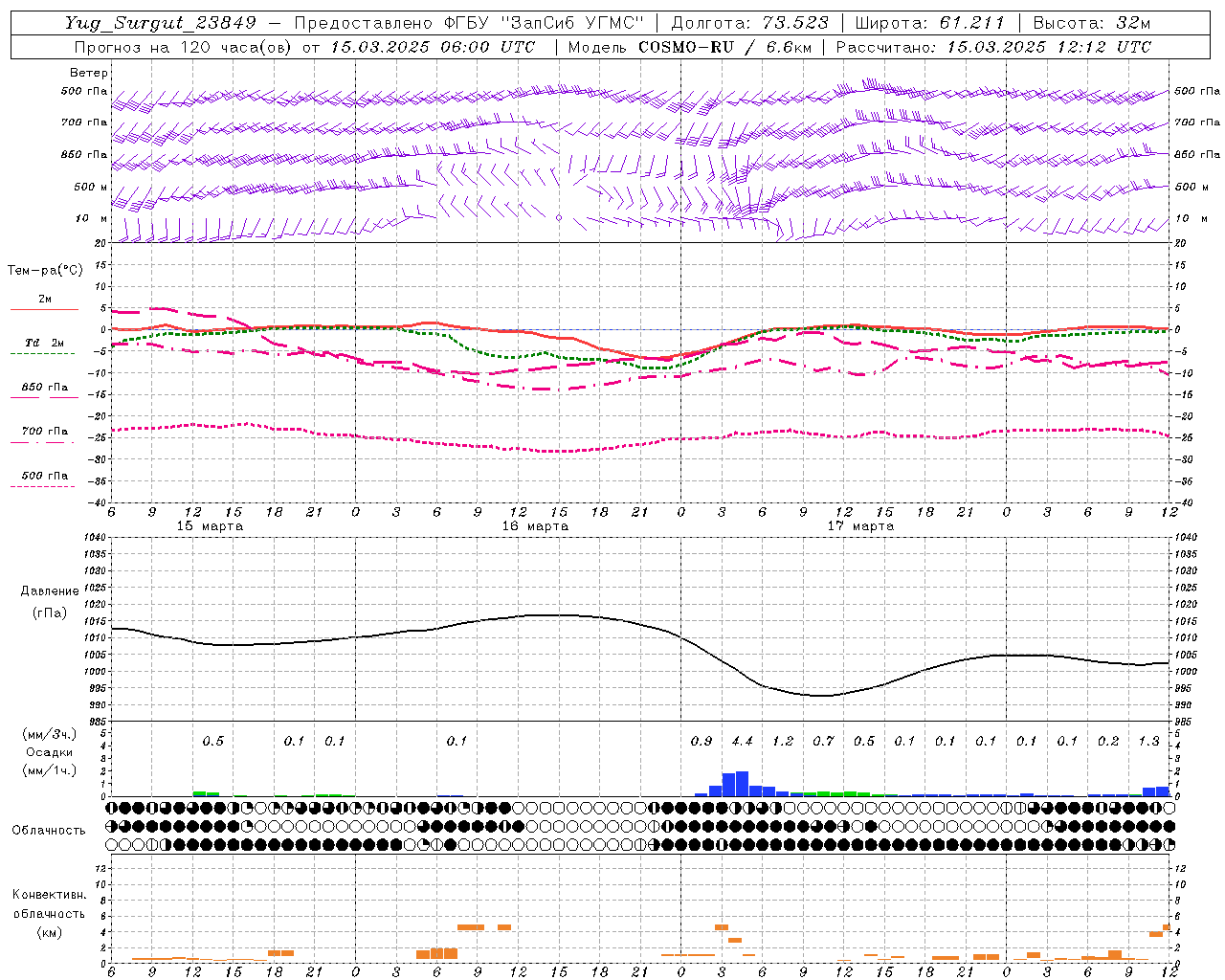Click the 3-hour precipitation value '0.2'
This screenshot has width=1225, height=980.
tap(1108, 742)
